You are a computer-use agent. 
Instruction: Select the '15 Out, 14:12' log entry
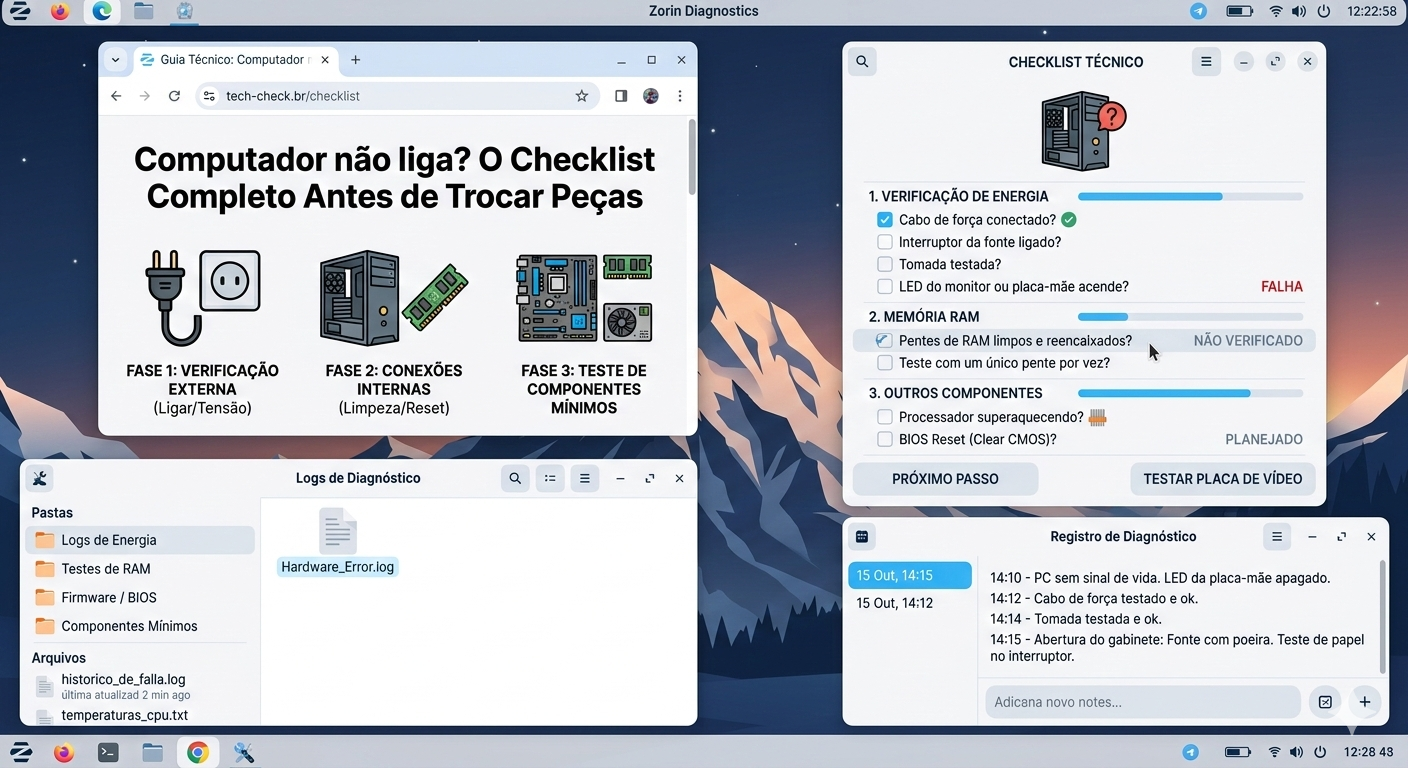[x=895, y=602]
